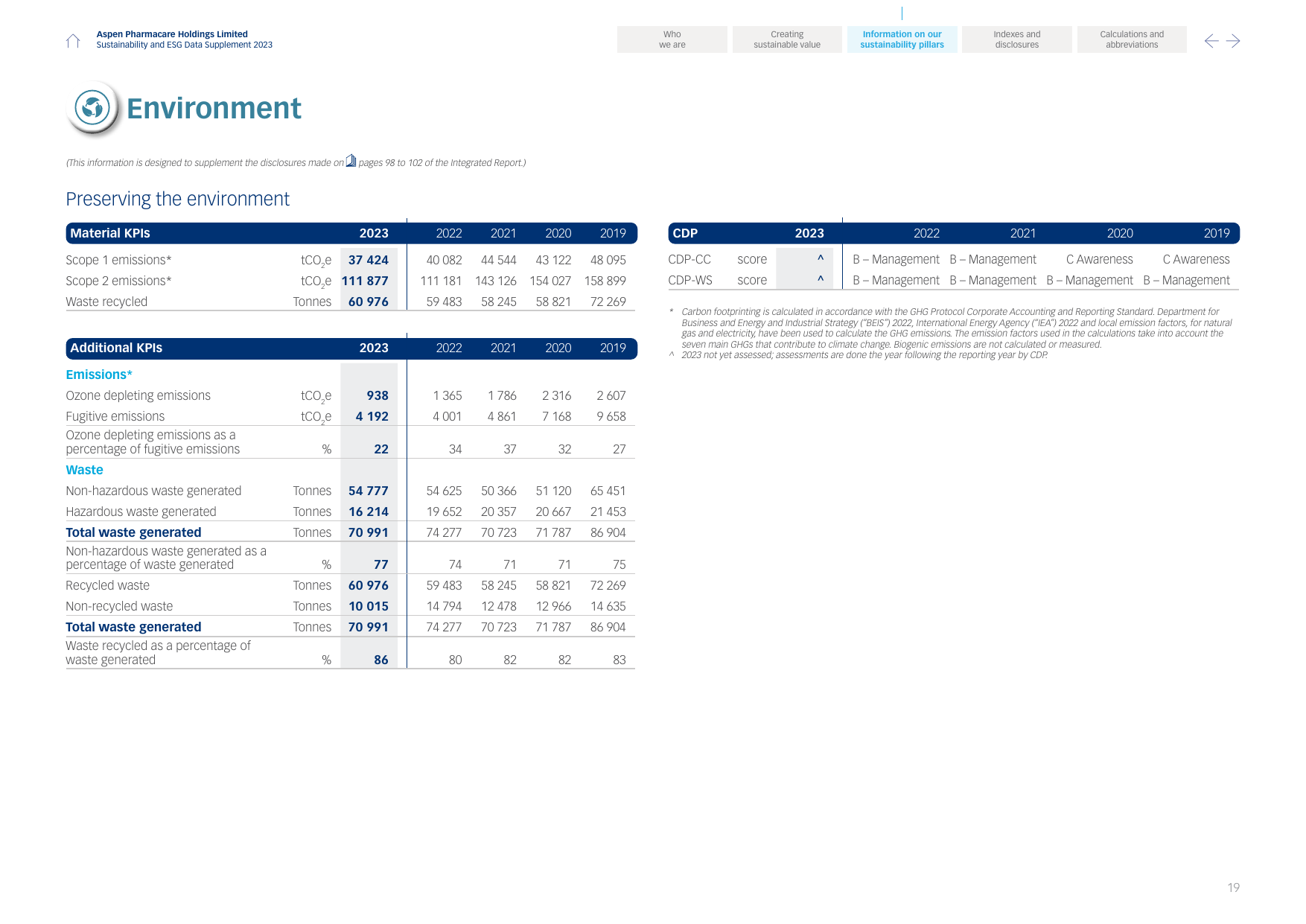The width and height of the screenshot is (1306, 924).
Task: Click 'Aspen Pharmacare Holdings Limited' title
Action: (172, 34)
